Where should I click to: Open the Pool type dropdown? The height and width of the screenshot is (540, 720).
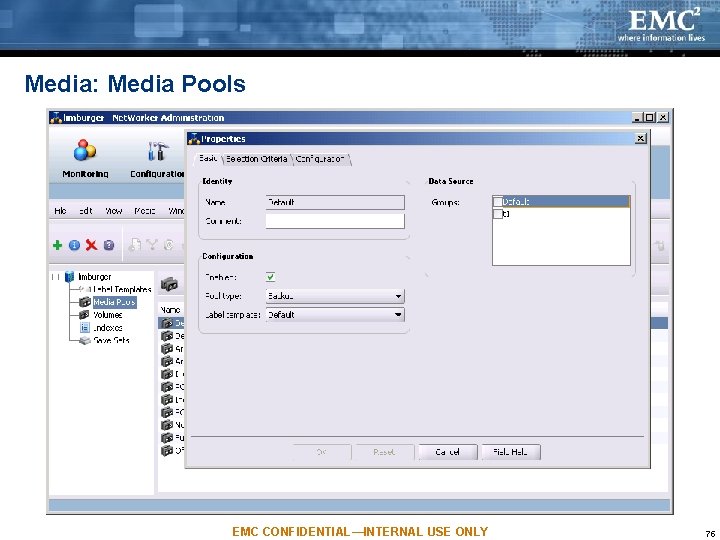[x=335, y=296]
